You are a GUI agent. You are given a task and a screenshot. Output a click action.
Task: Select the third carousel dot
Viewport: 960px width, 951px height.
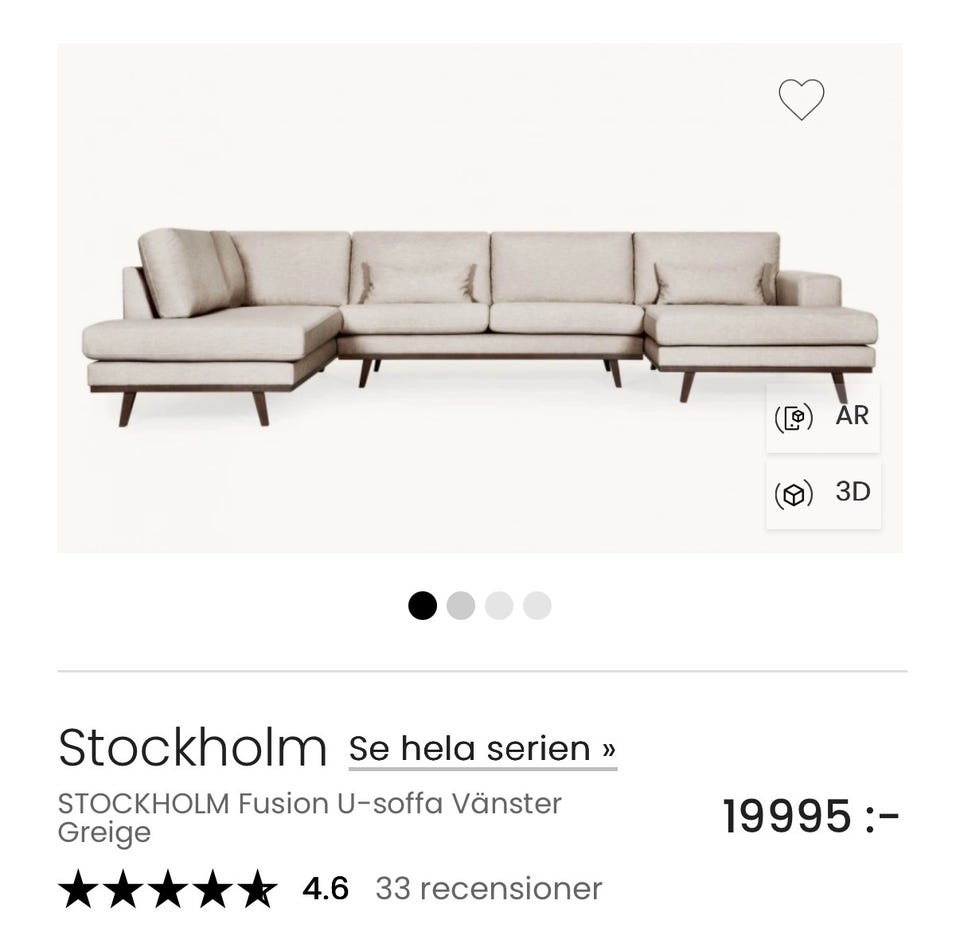498,604
